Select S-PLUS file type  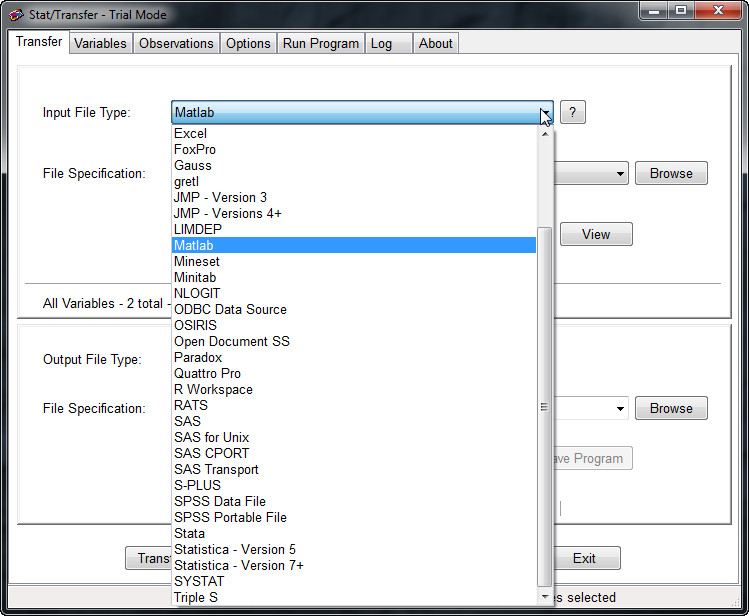353,486
